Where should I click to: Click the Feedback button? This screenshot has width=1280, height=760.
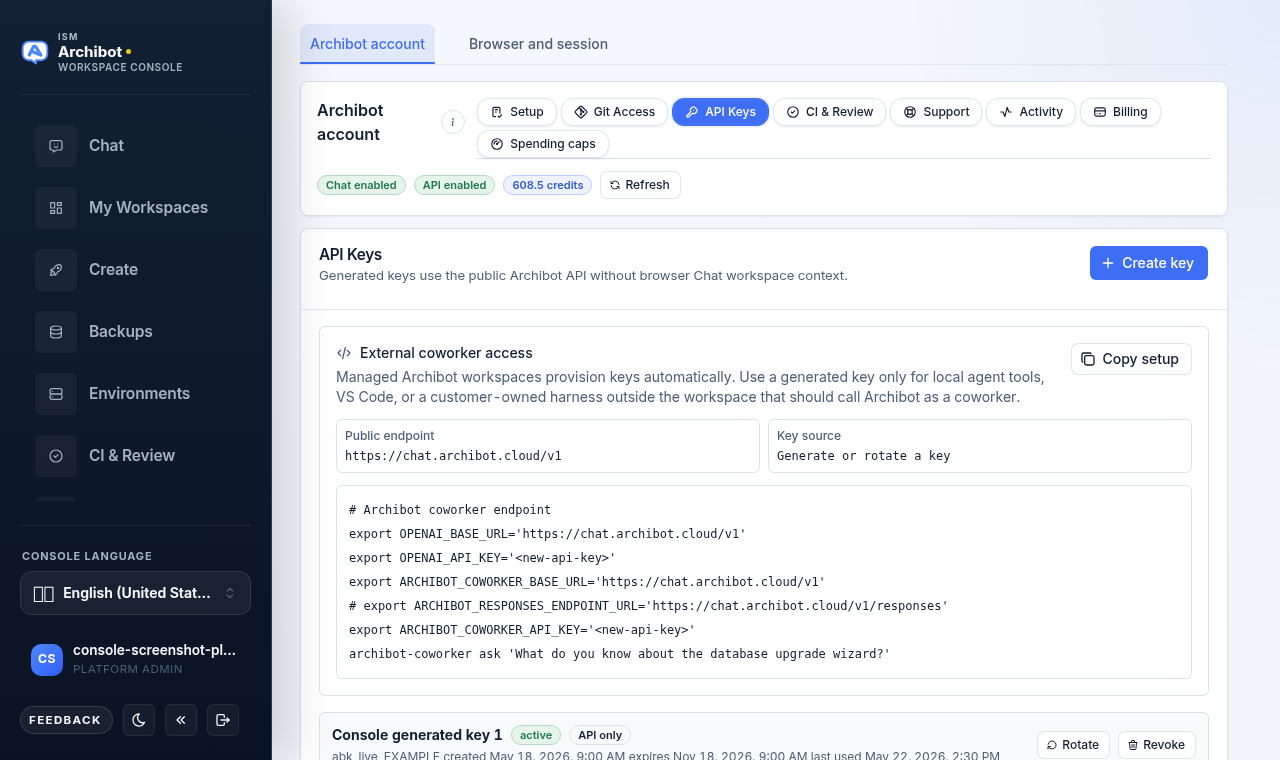[x=66, y=720]
